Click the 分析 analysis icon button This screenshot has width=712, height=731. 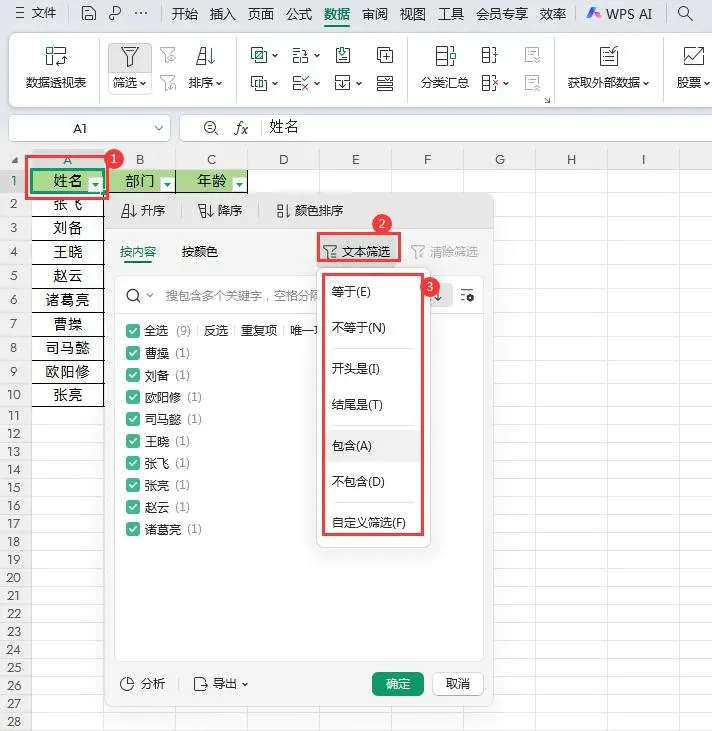tap(143, 684)
